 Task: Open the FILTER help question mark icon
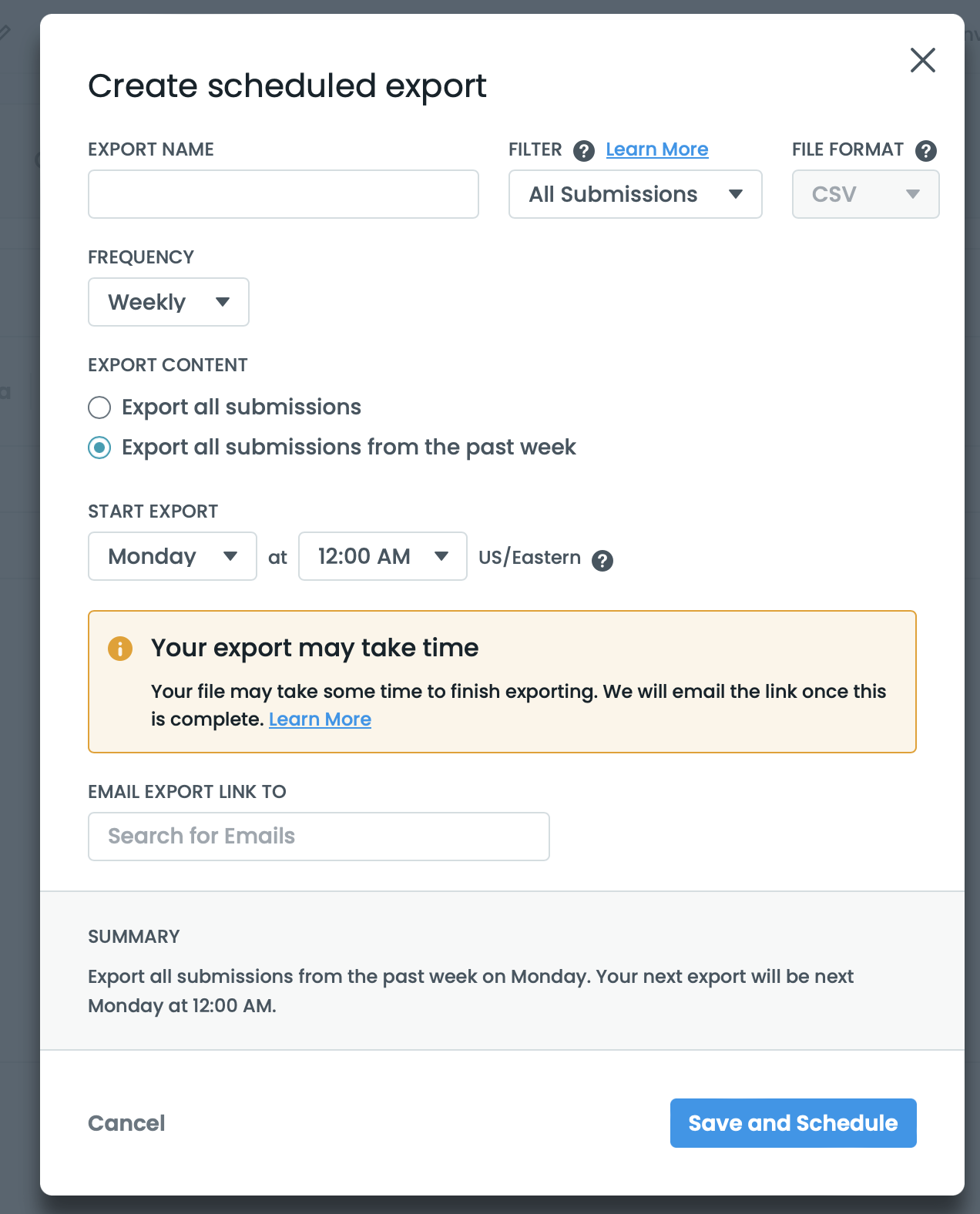tap(584, 150)
